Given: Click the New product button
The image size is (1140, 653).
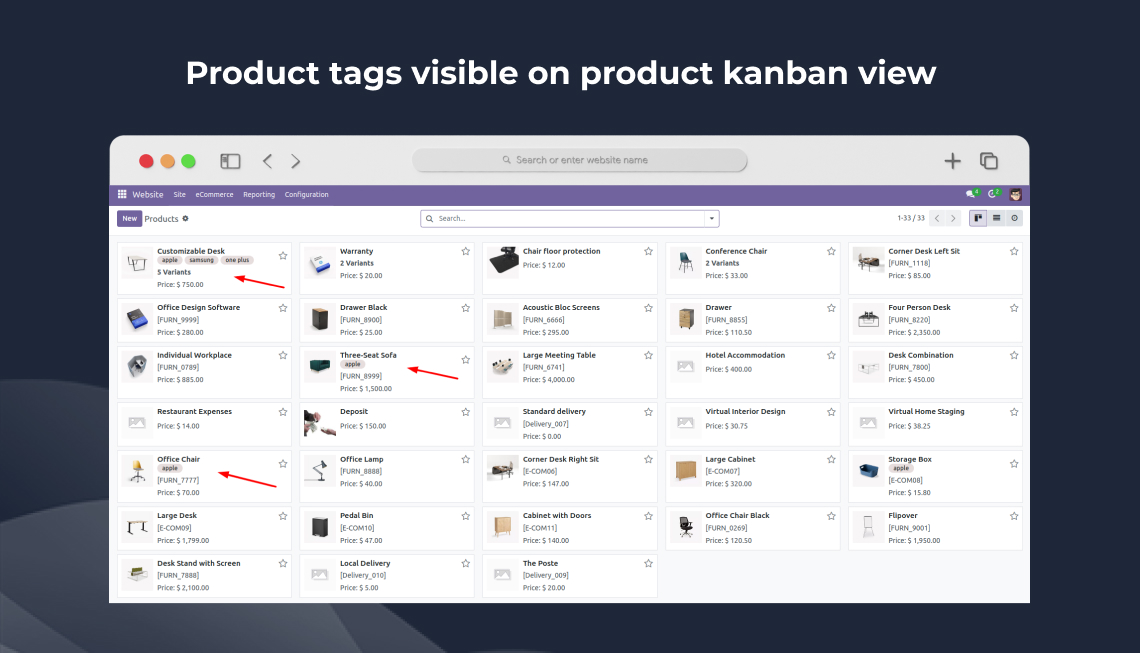Looking at the screenshot, I should [x=129, y=218].
